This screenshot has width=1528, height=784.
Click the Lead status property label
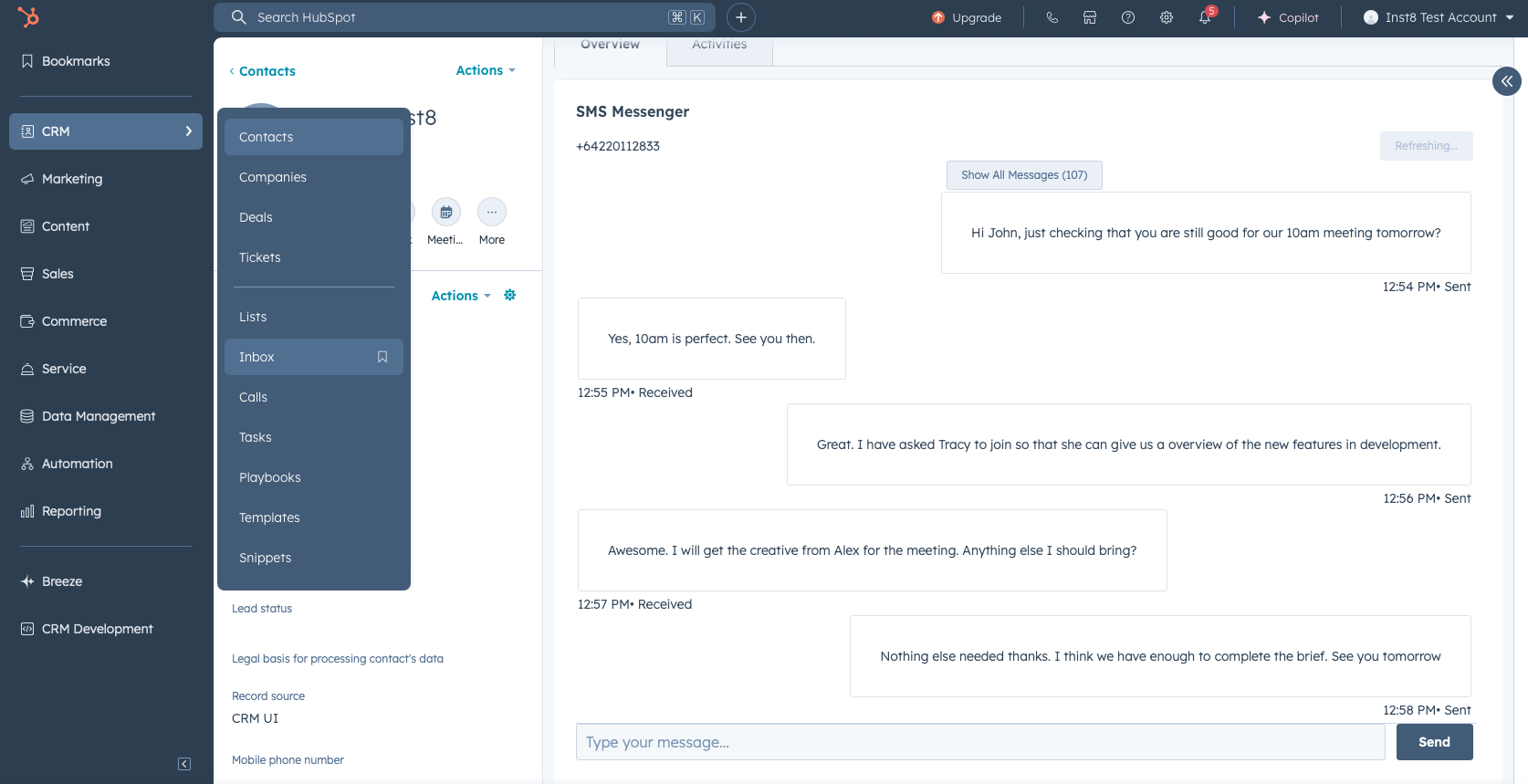point(262,609)
